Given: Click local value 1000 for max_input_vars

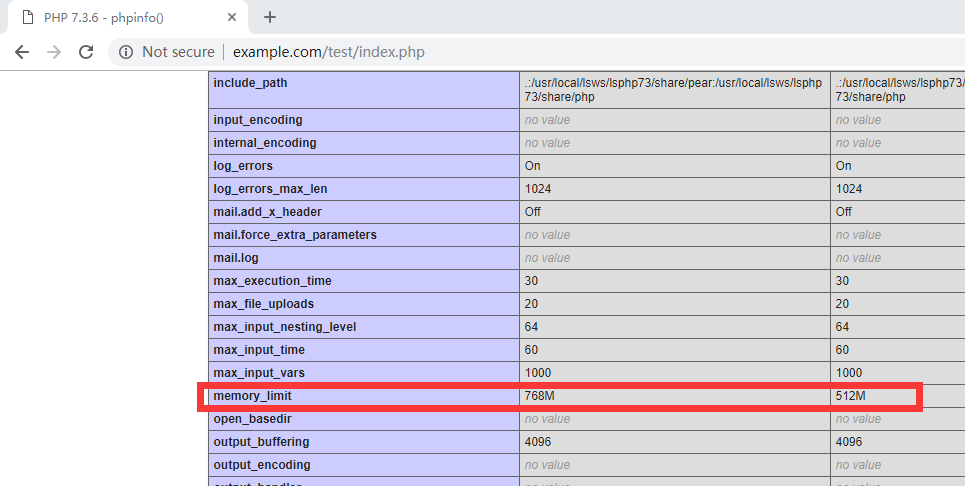Looking at the screenshot, I should (538, 373).
